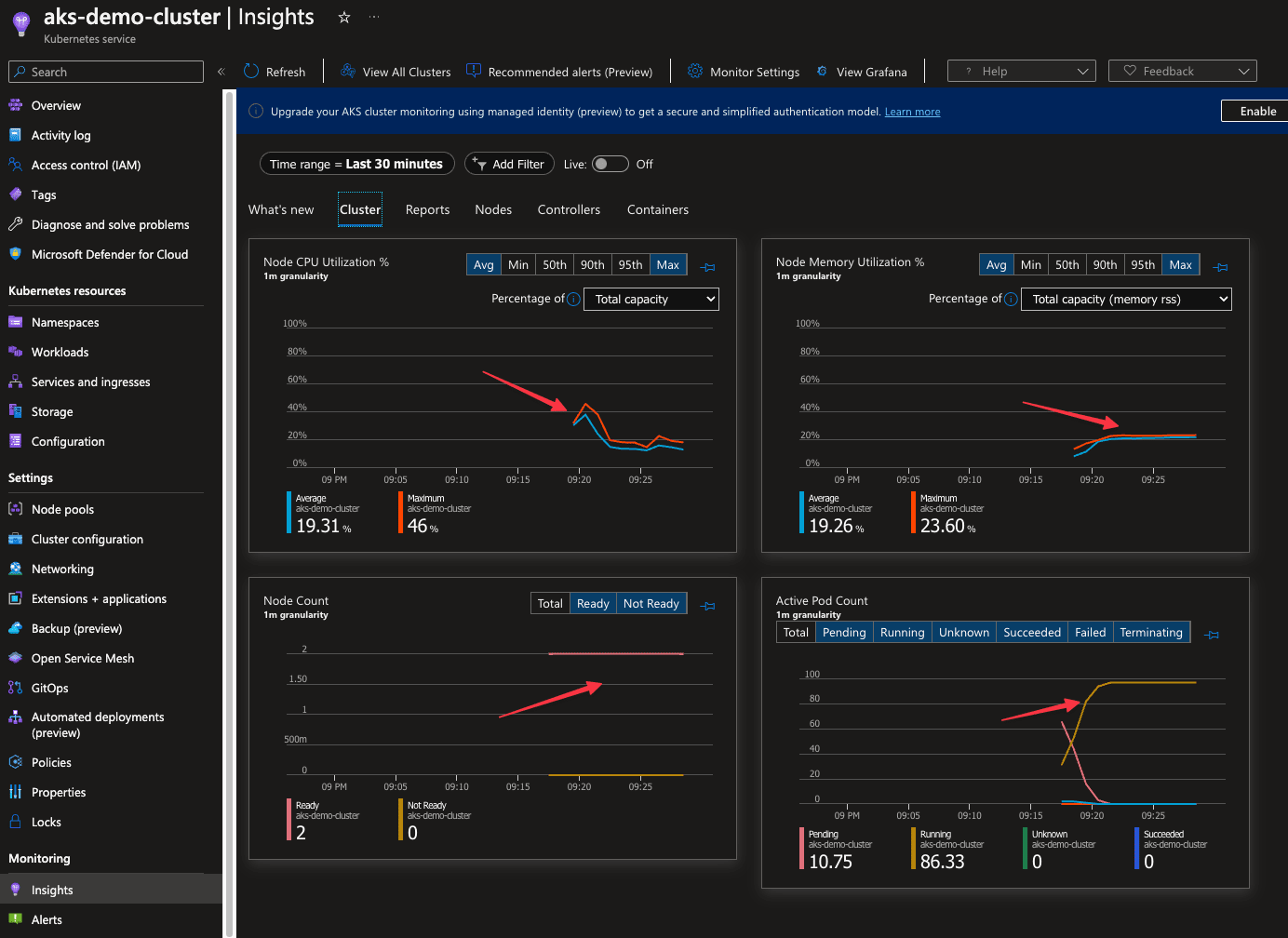This screenshot has height=938, width=1288.
Task: Toggle the Live switch on
Action: [x=610, y=164]
